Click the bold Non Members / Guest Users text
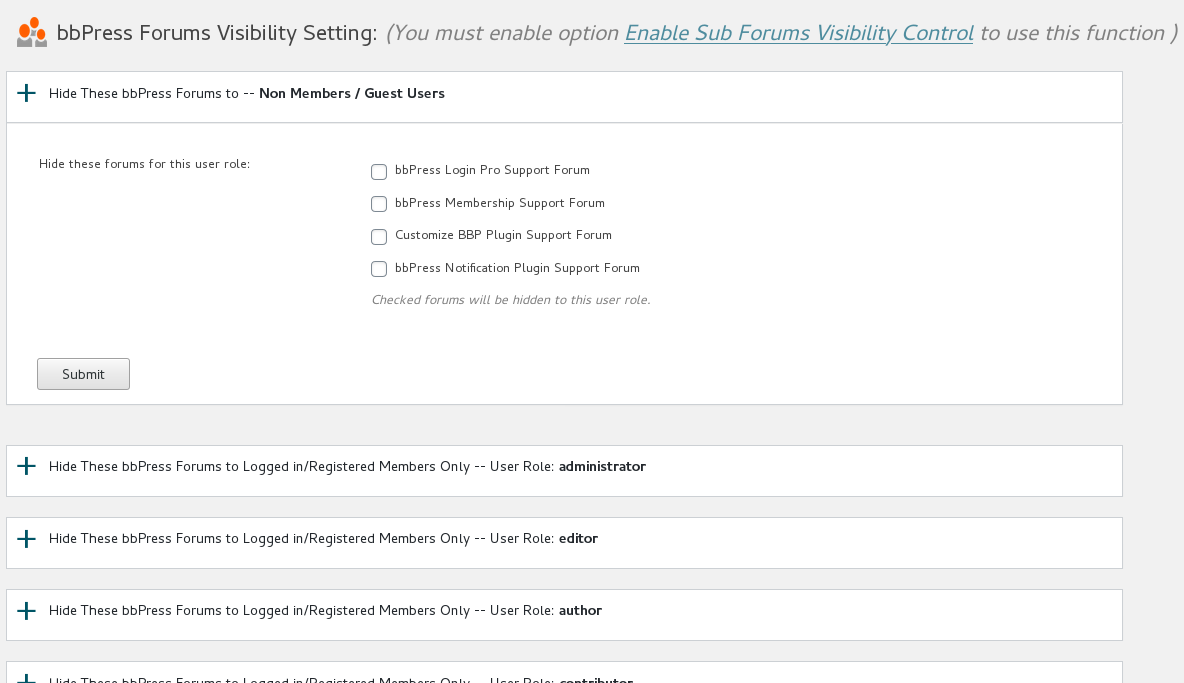The height and width of the screenshot is (683, 1184). coord(351,93)
